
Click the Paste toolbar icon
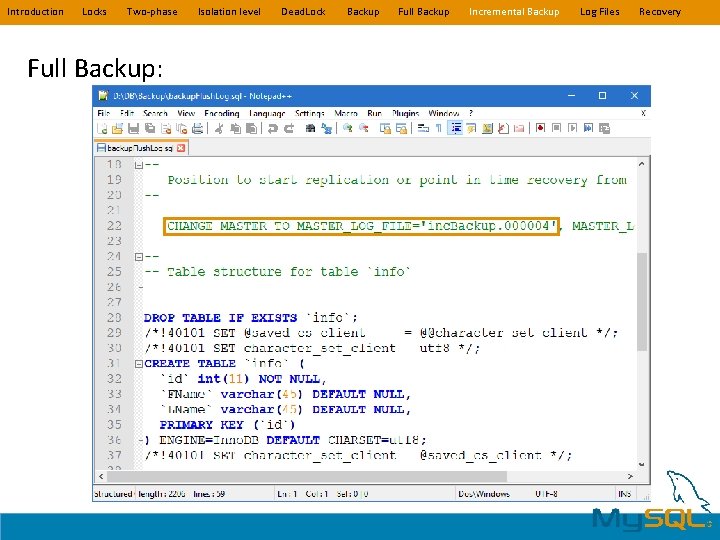[x=251, y=129]
